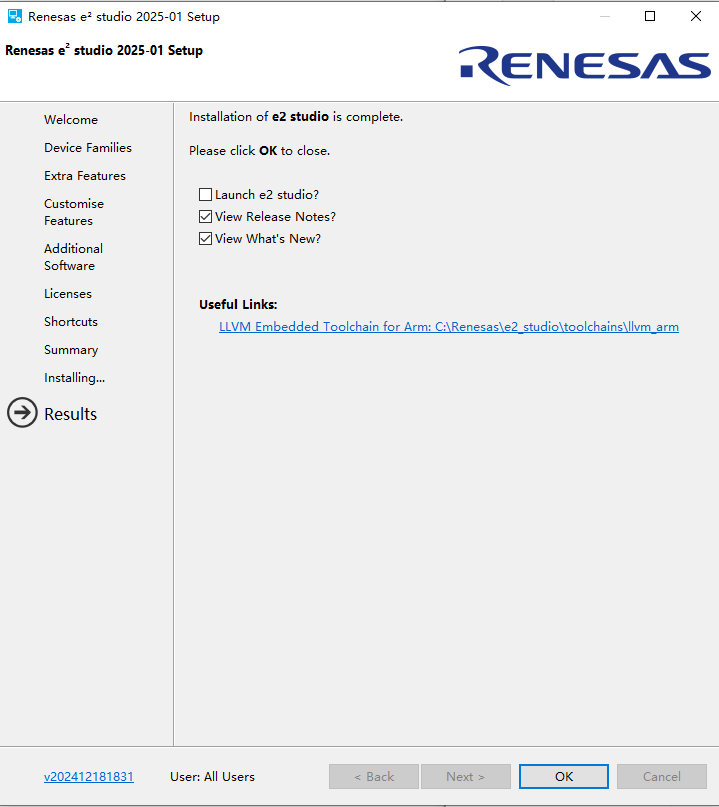Select the Welcome step in sidebar
This screenshot has width=719, height=807.
pyautogui.click(x=71, y=119)
